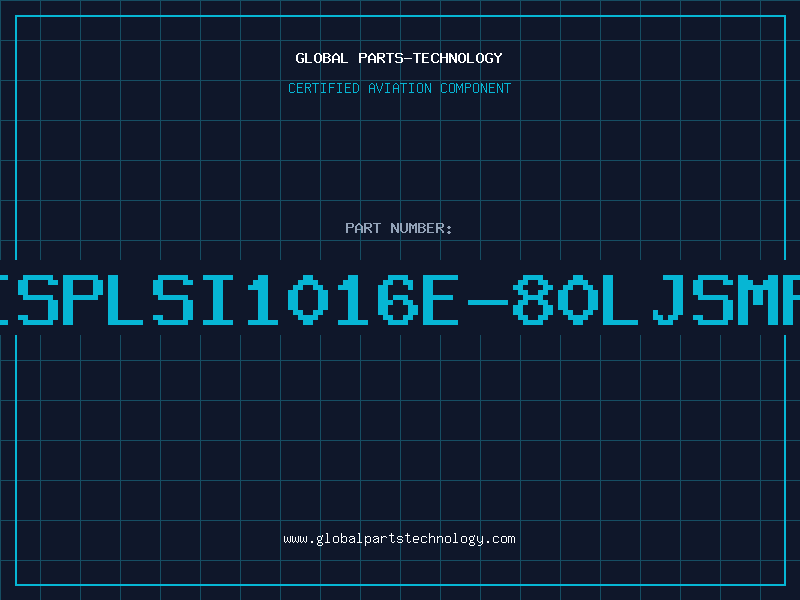Click the PART NUMBER: label
Viewport: 800px width, 600px height.
399,228
